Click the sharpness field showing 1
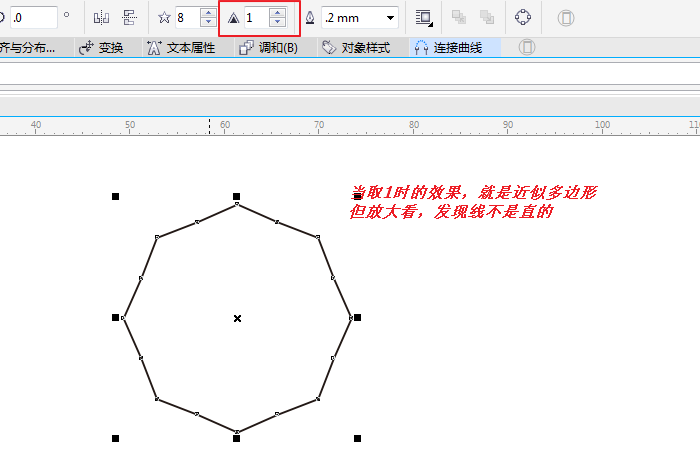The width and height of the screenshot is (700, 450). 257,18
